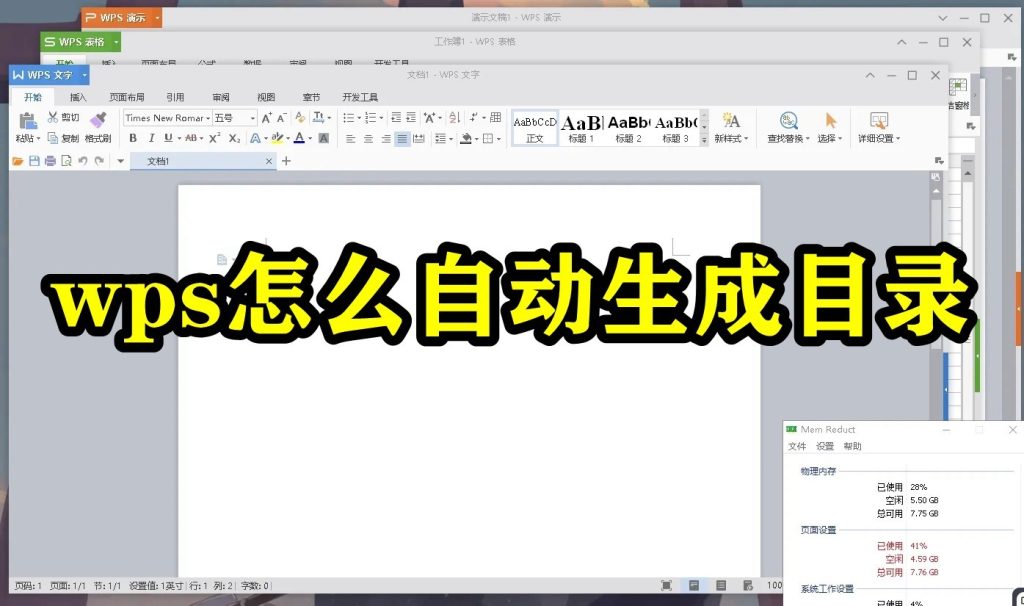Viewport: 1024px width, 606px height.
Task: Toggle bold formatting
Action: 133,137
